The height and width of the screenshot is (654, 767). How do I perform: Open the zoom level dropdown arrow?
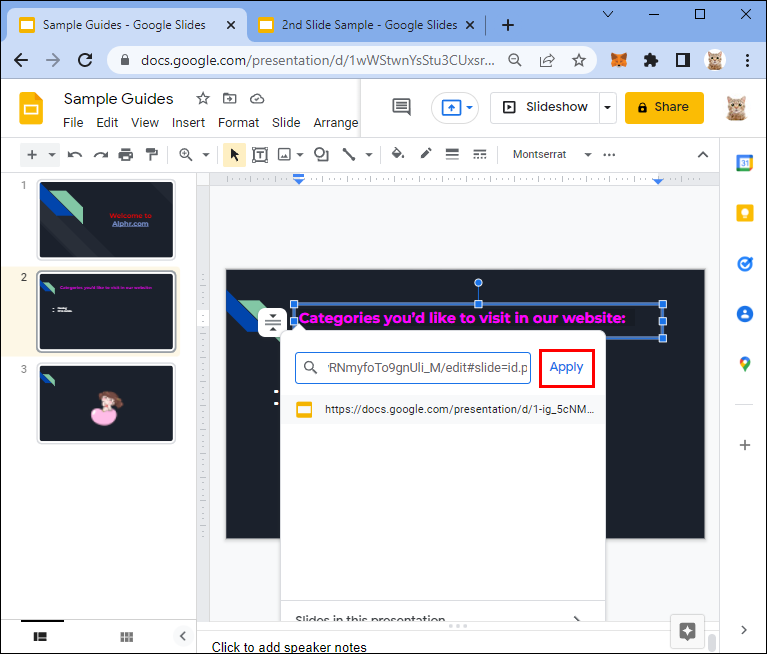pos(206,155)
